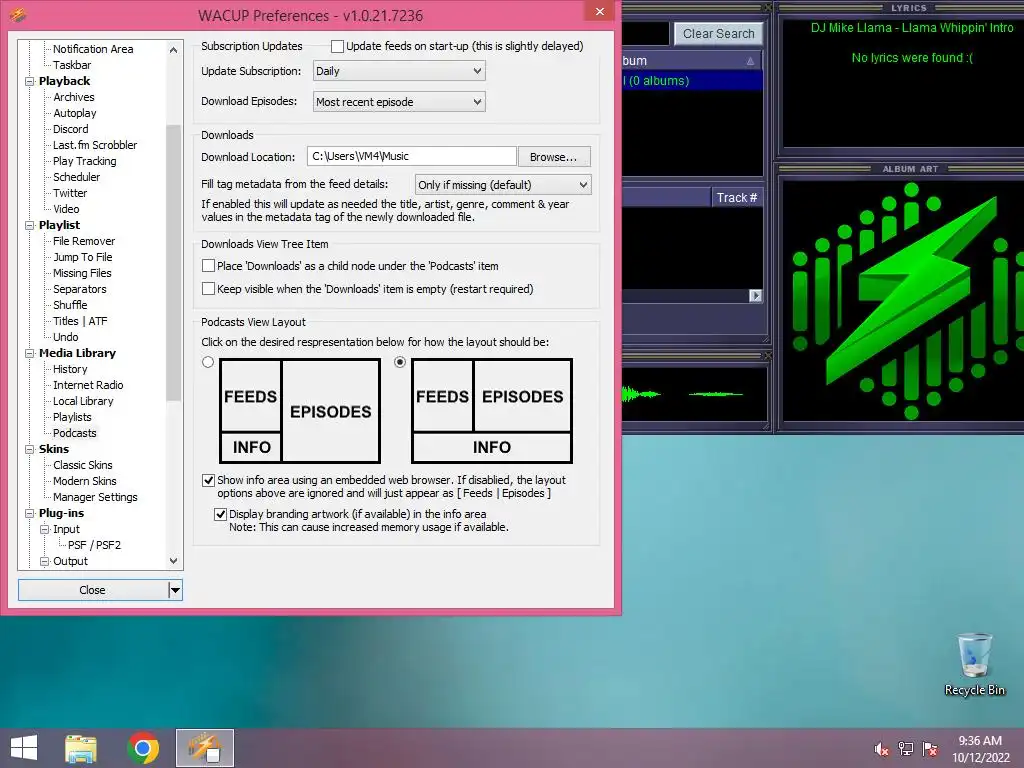
Task: Click WACUP taskbar icon
Action: (204, 748)
